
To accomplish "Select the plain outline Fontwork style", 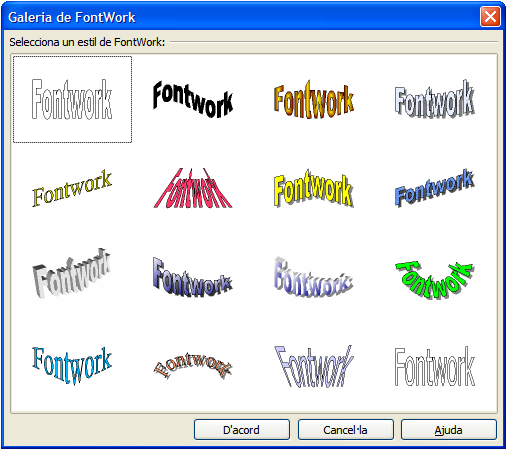I will coord(72,99).
